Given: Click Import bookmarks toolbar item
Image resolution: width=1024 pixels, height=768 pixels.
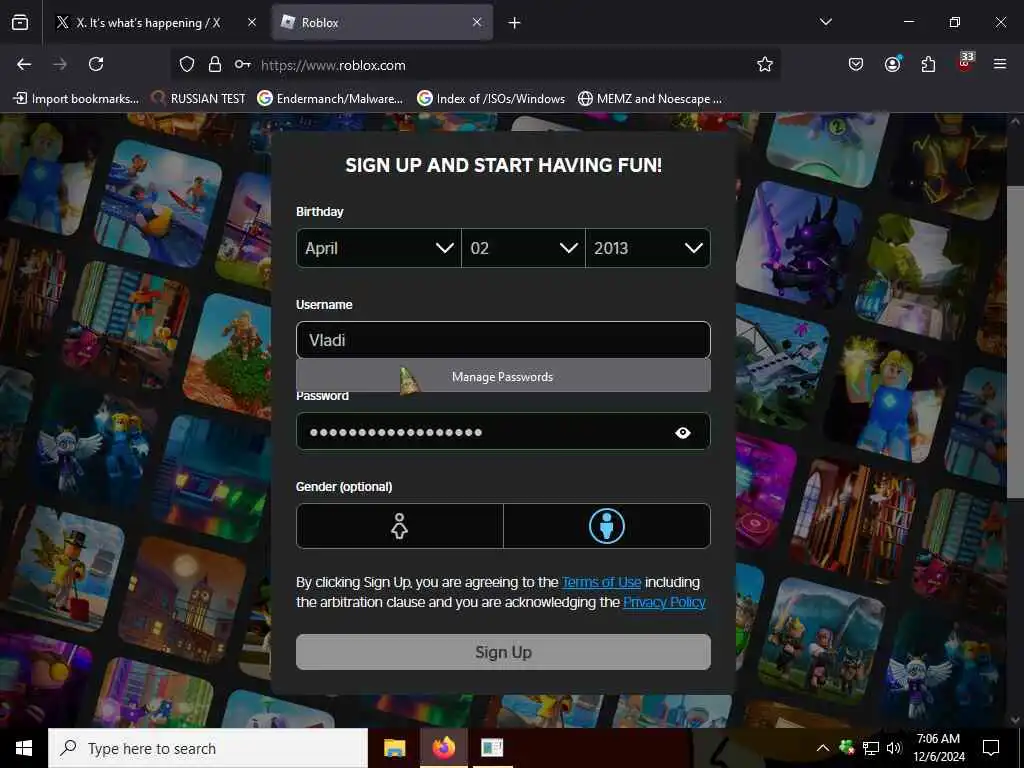Looking at the screenshot, I should [76, 99].
